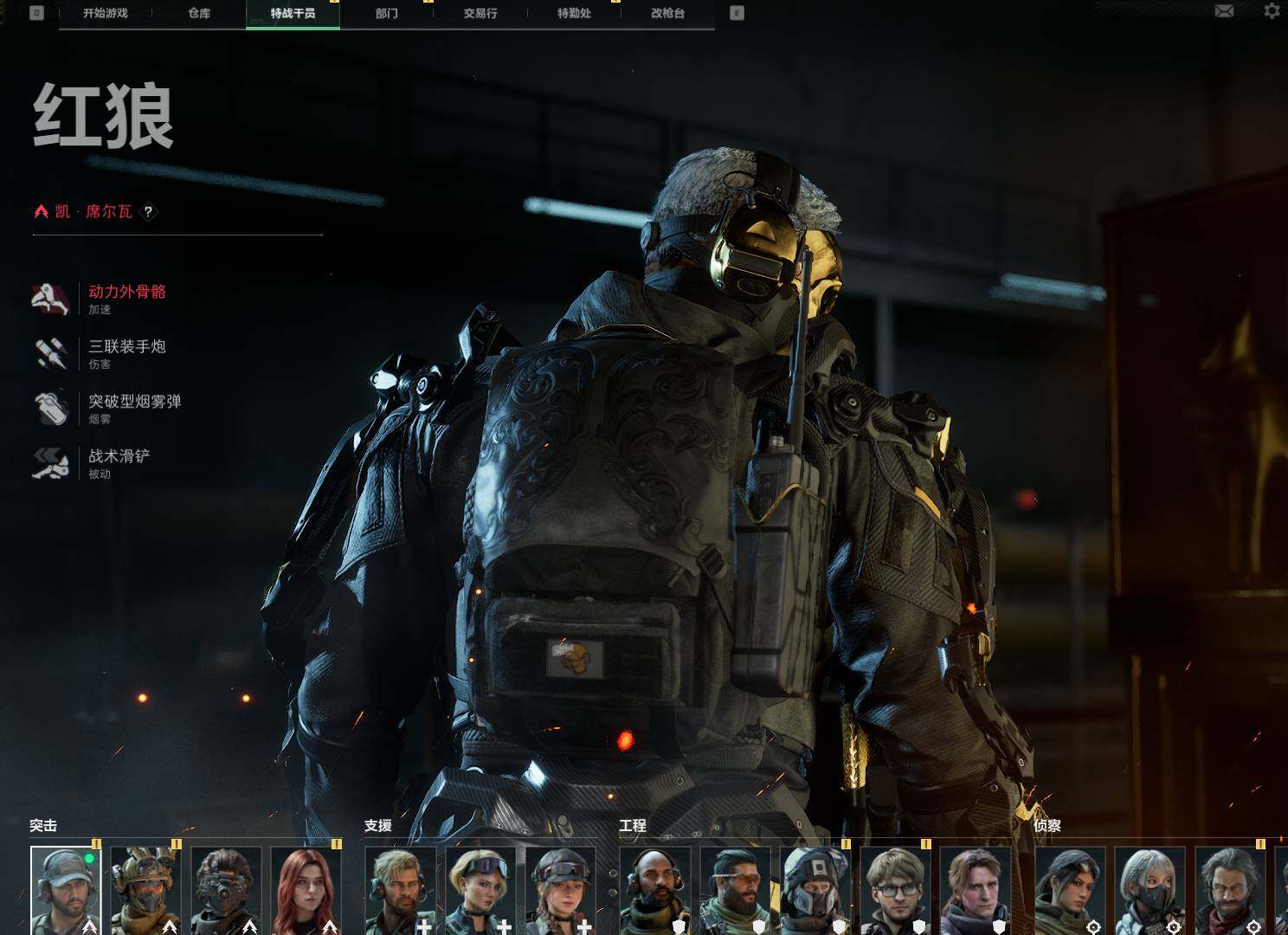Select the 三联装手炮 skill icon
Screen dimensions: 1288x935
pos(50,353)
